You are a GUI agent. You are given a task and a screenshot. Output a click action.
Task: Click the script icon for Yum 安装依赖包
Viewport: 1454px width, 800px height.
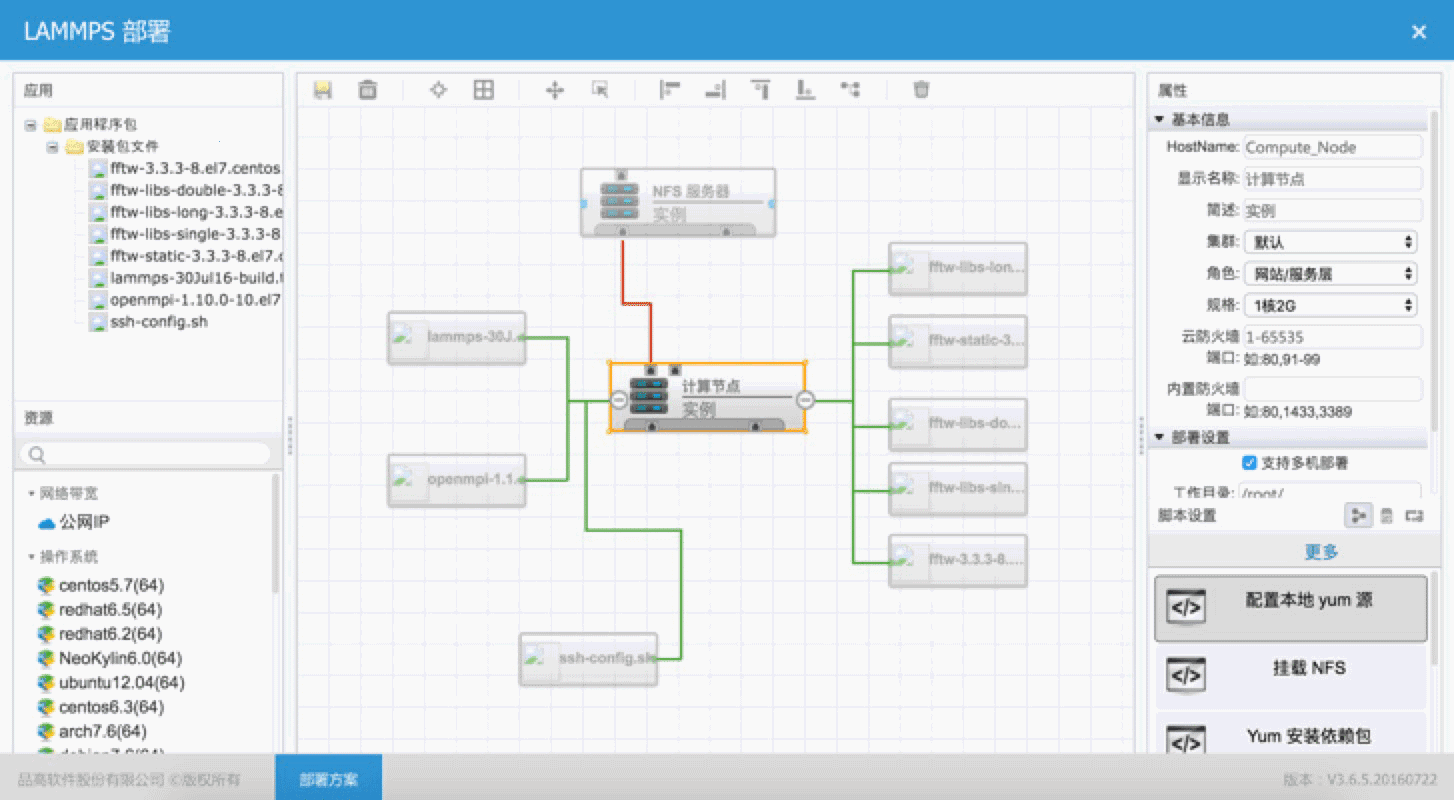pyautogui.click(x=1186, y=741)
